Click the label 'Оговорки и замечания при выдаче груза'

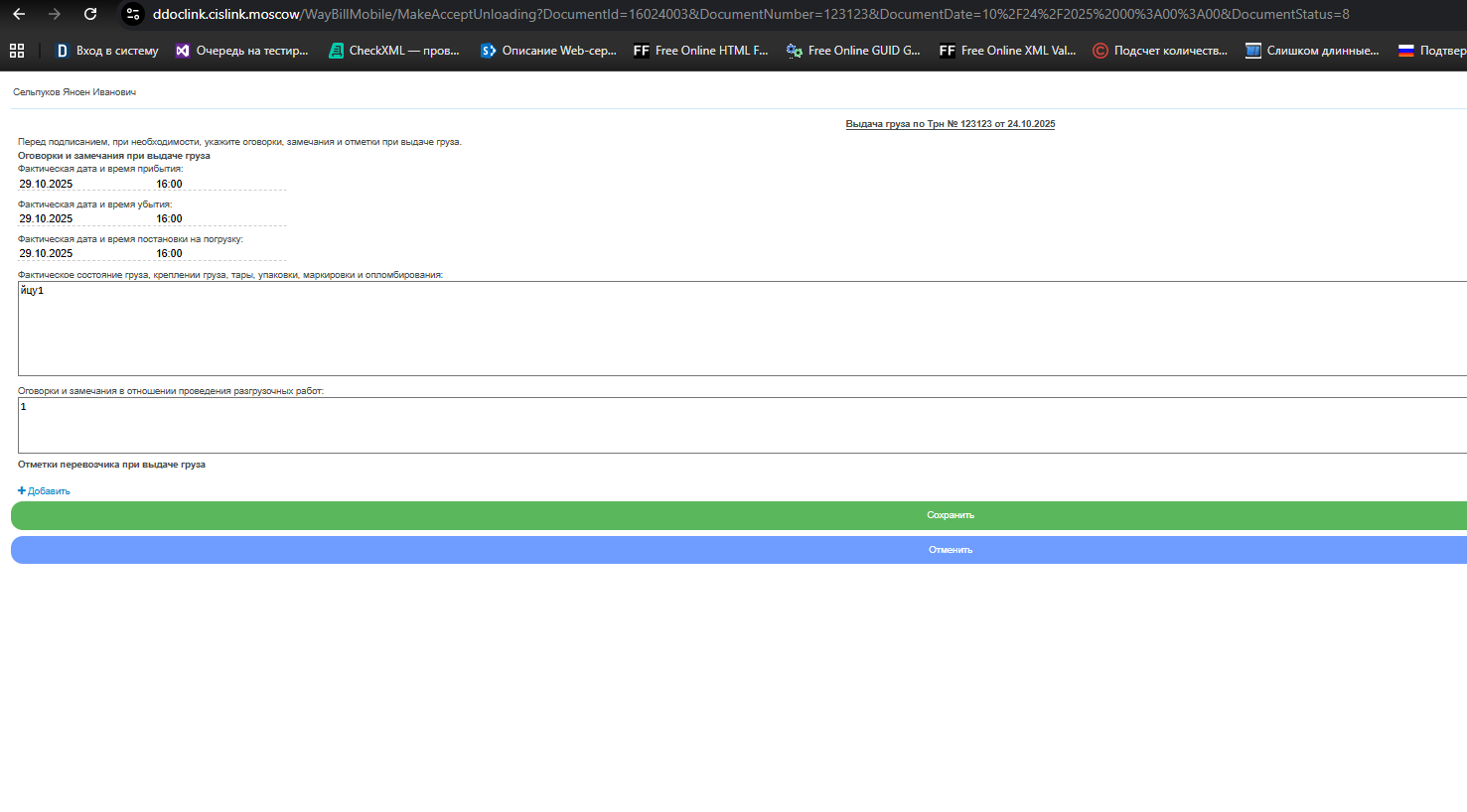click(x=114, y=156)
